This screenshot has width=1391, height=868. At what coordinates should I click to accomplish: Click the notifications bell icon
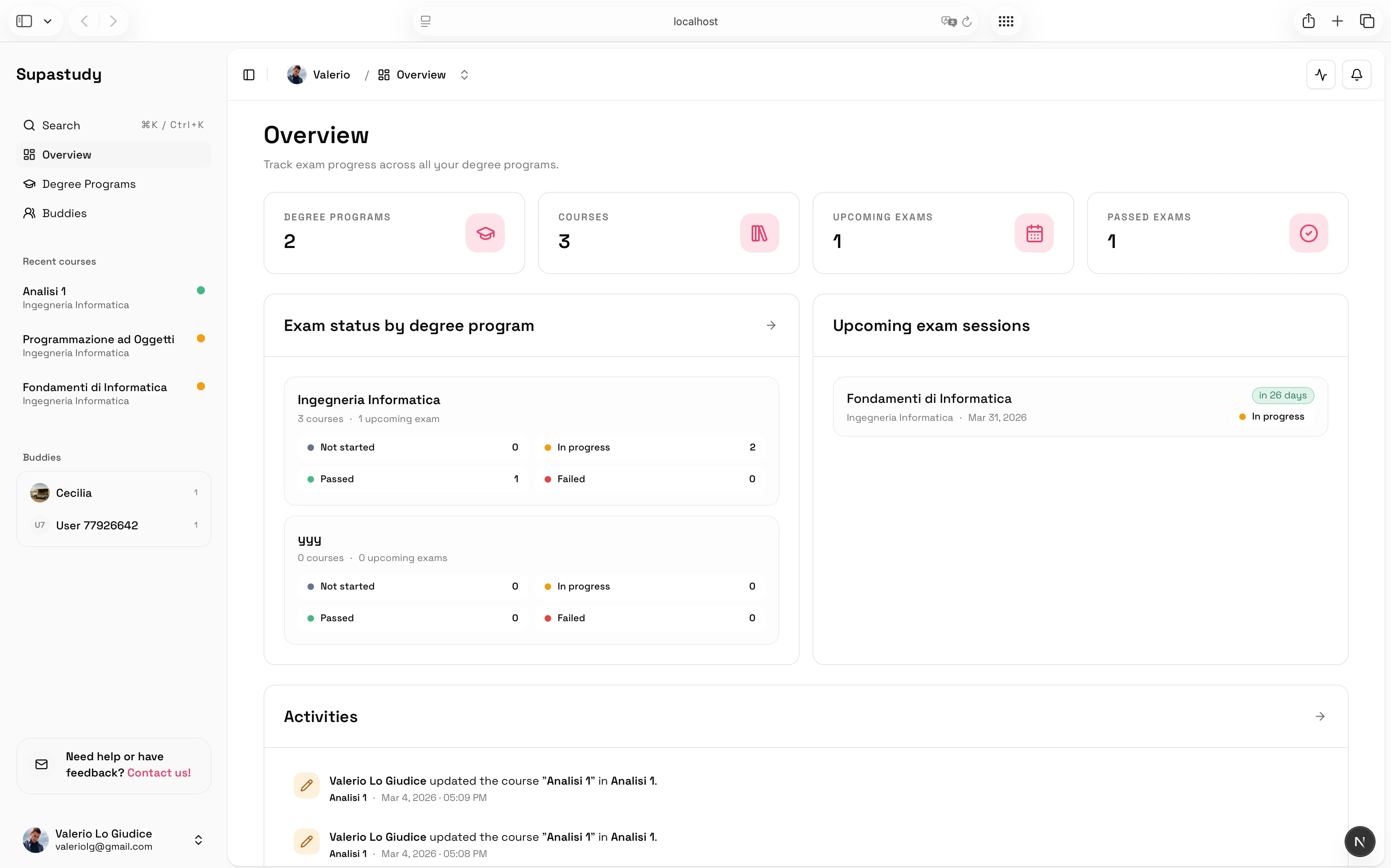tap(1356, 74)
